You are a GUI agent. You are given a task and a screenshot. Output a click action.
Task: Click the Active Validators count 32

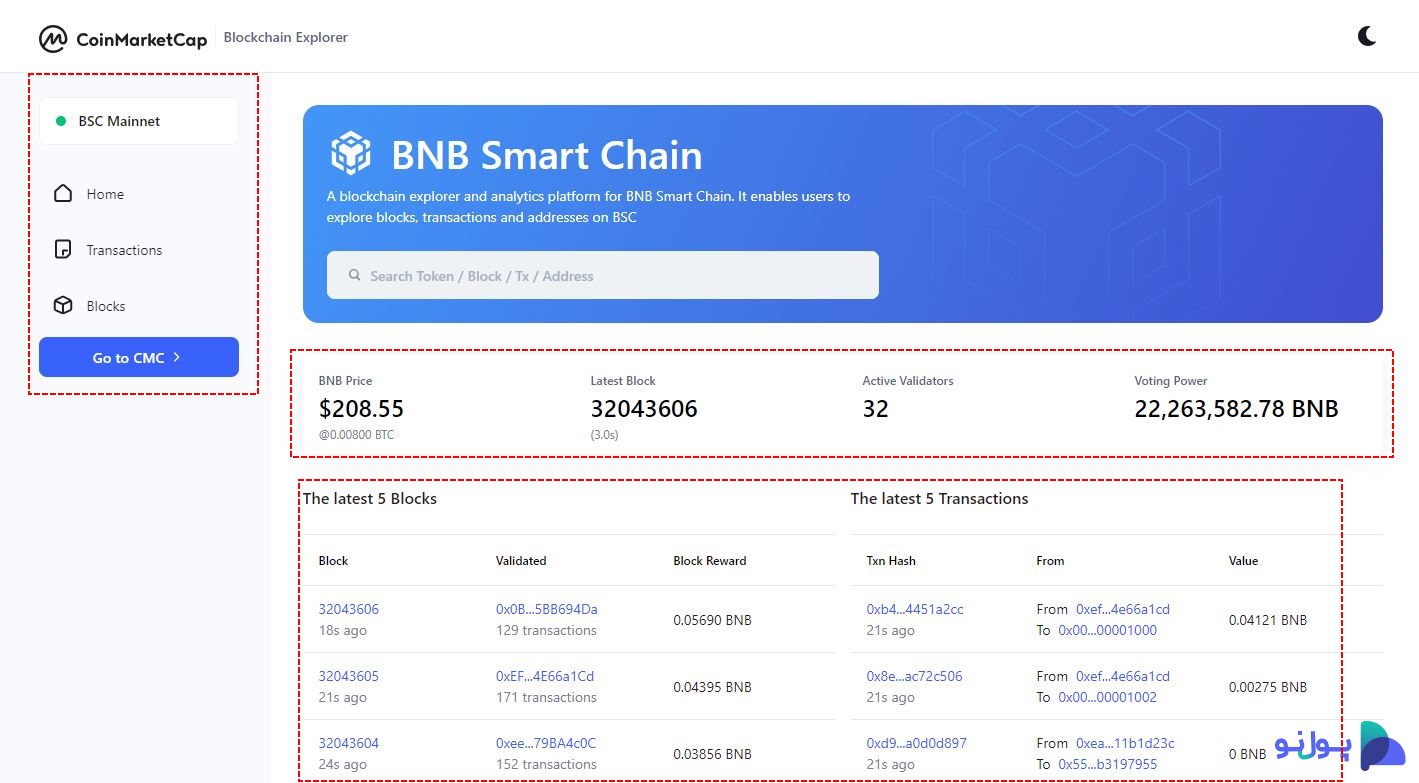(875, 408)
